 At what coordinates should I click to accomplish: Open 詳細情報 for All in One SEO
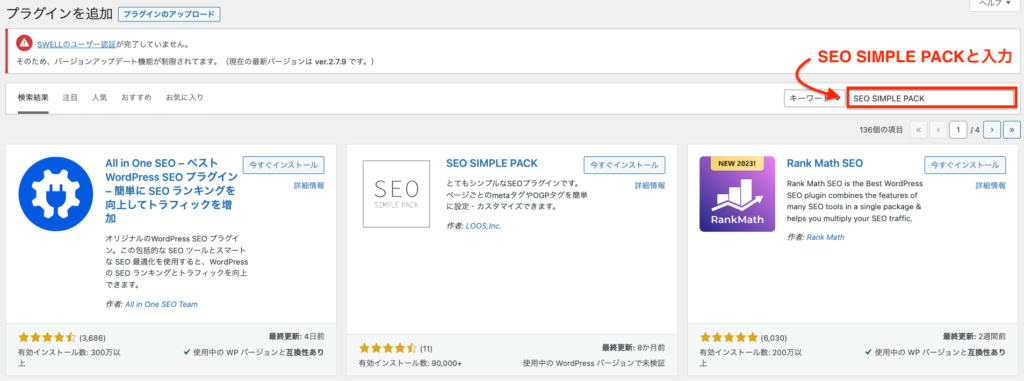coord(309,186)
